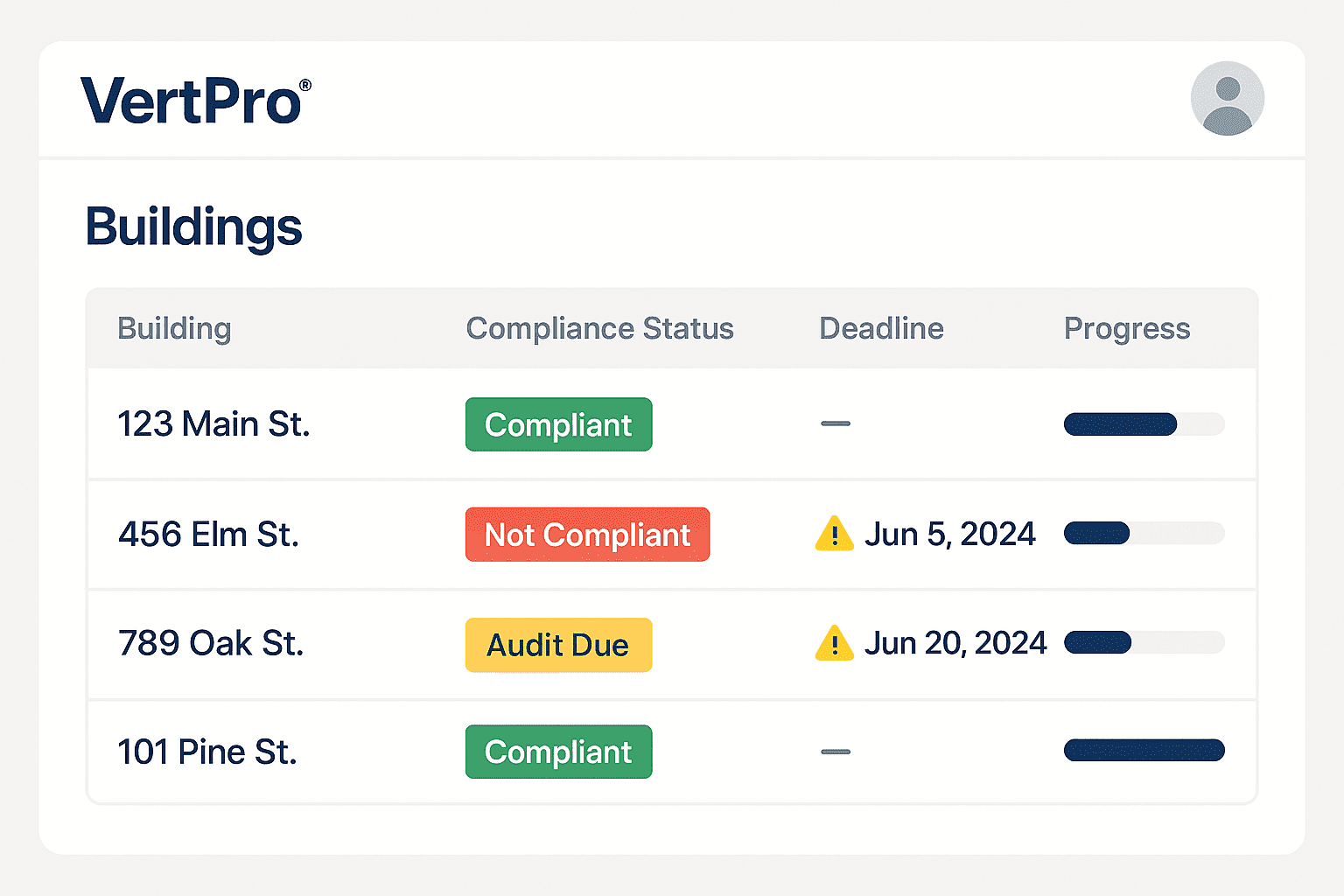Click the full progress bar for 101 Pine St.
The height and width of the screenshot is (896, 1344).
pyautogui.click(x=1144, y=750)
